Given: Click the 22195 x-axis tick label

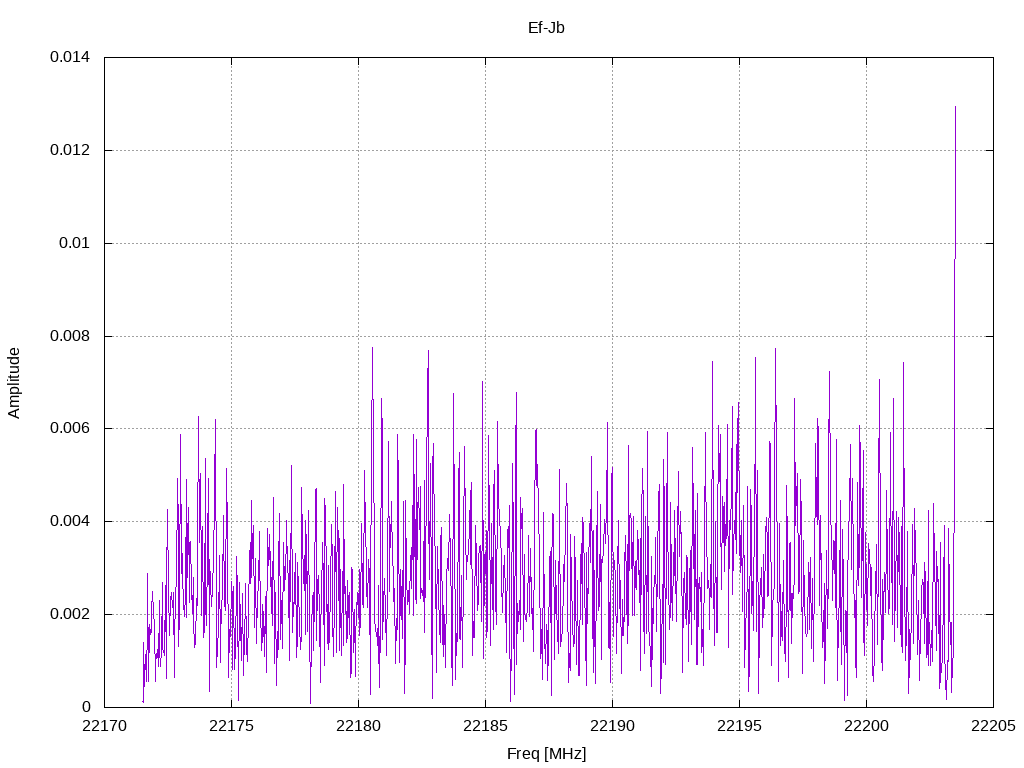Looking at the screenshot, I should (x=739, y=726).
